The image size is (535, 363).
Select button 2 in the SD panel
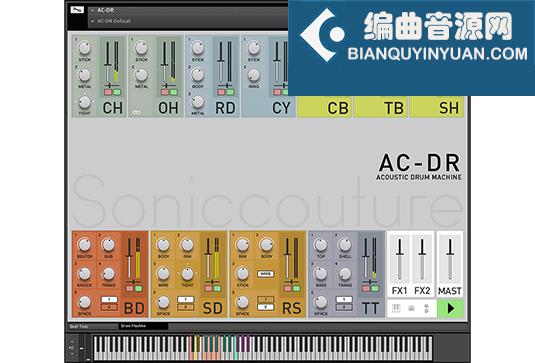[185, 307]
